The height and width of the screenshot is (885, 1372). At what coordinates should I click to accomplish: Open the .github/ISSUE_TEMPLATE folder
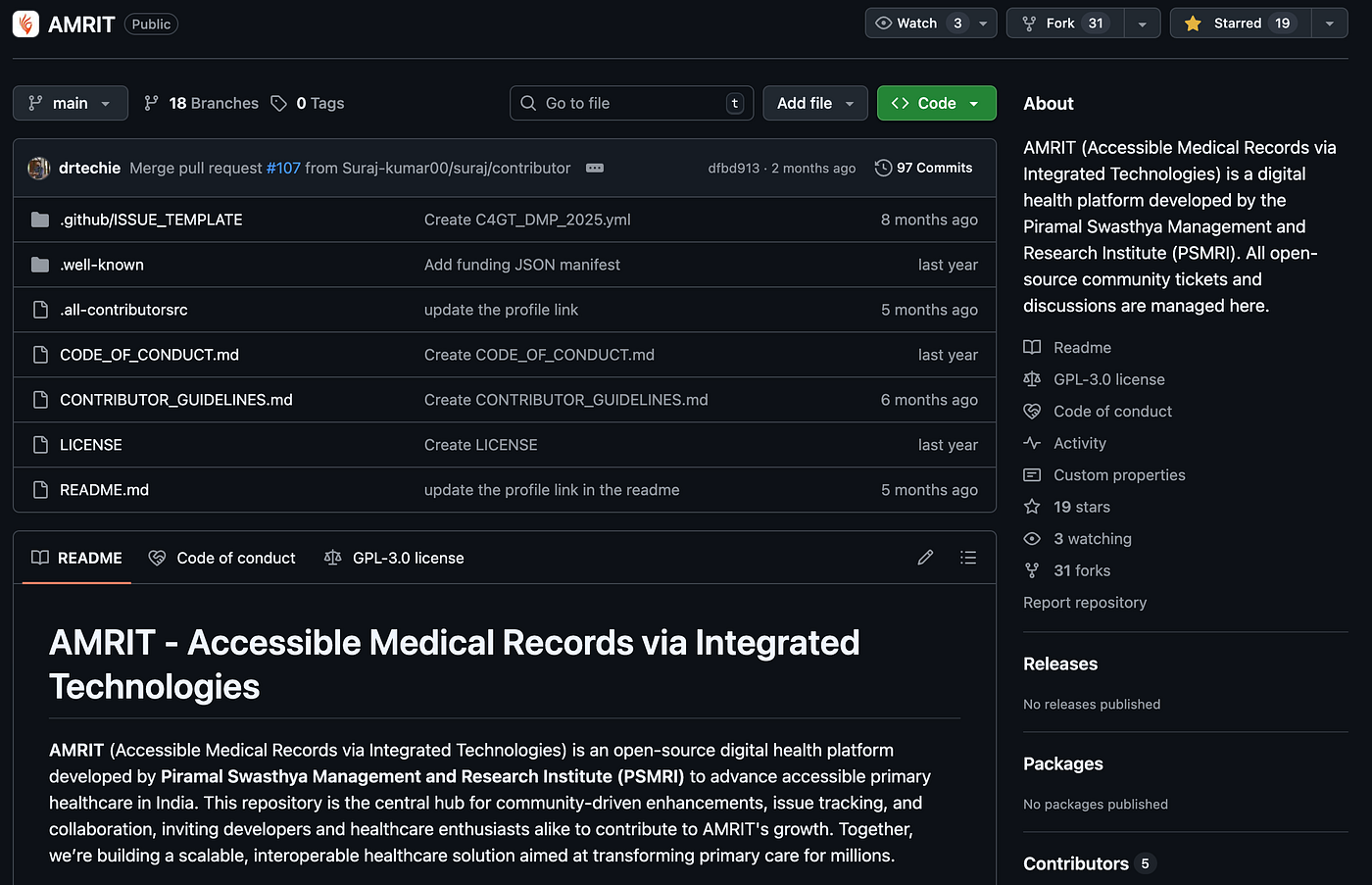pos(151,220)
